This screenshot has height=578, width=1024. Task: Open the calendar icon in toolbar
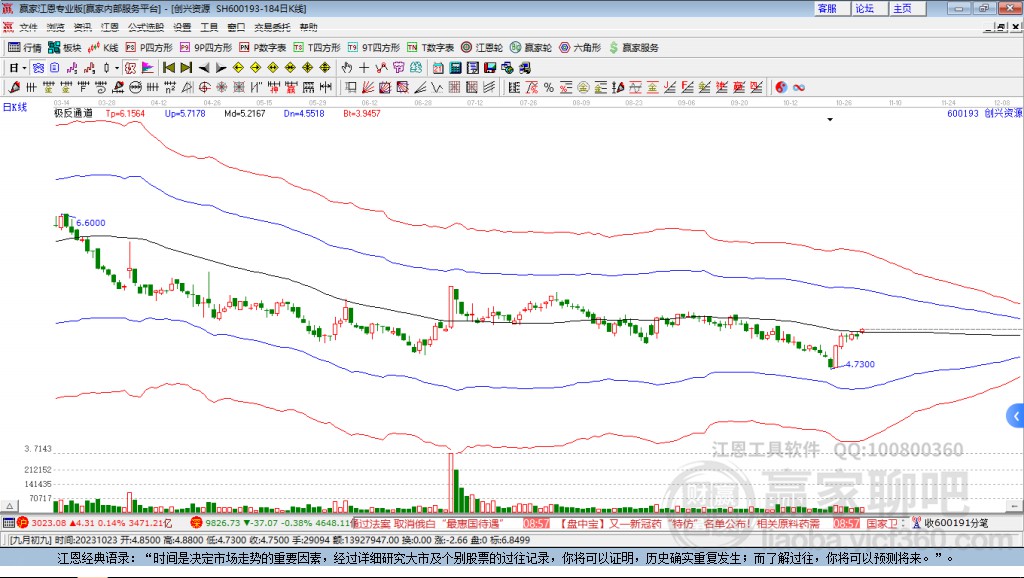point(438,68)
